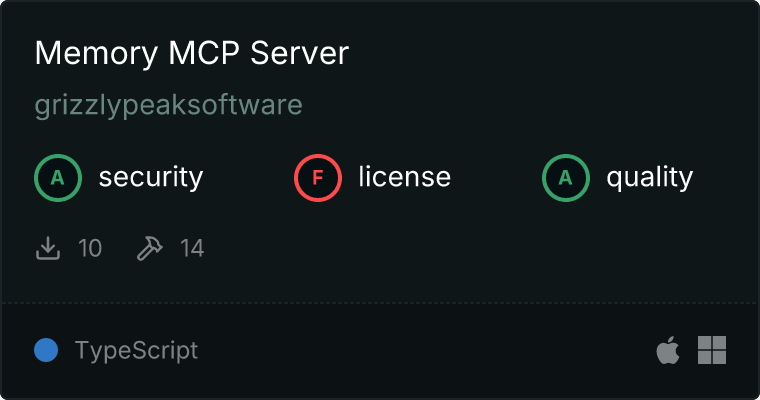Click the green A quality grade badge
This screenshot has width=760, height=400.
566,178
